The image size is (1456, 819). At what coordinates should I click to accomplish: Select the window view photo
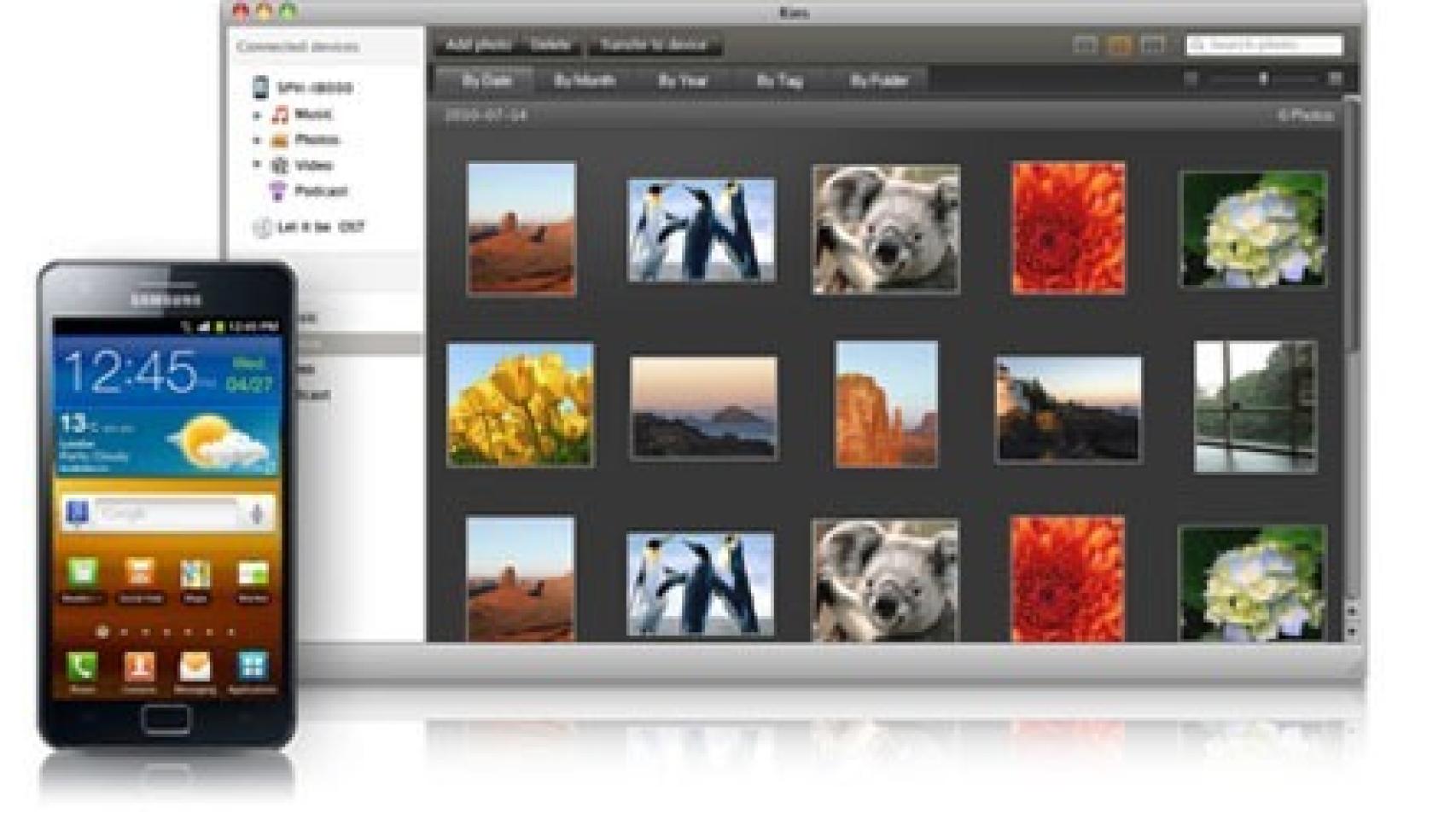coord(1255,407)
